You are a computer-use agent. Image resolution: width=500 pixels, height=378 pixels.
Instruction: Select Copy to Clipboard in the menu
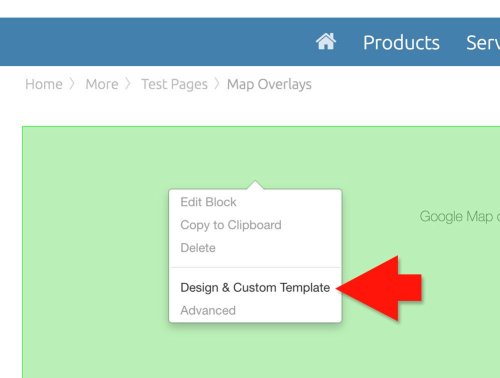coord(231,225)
